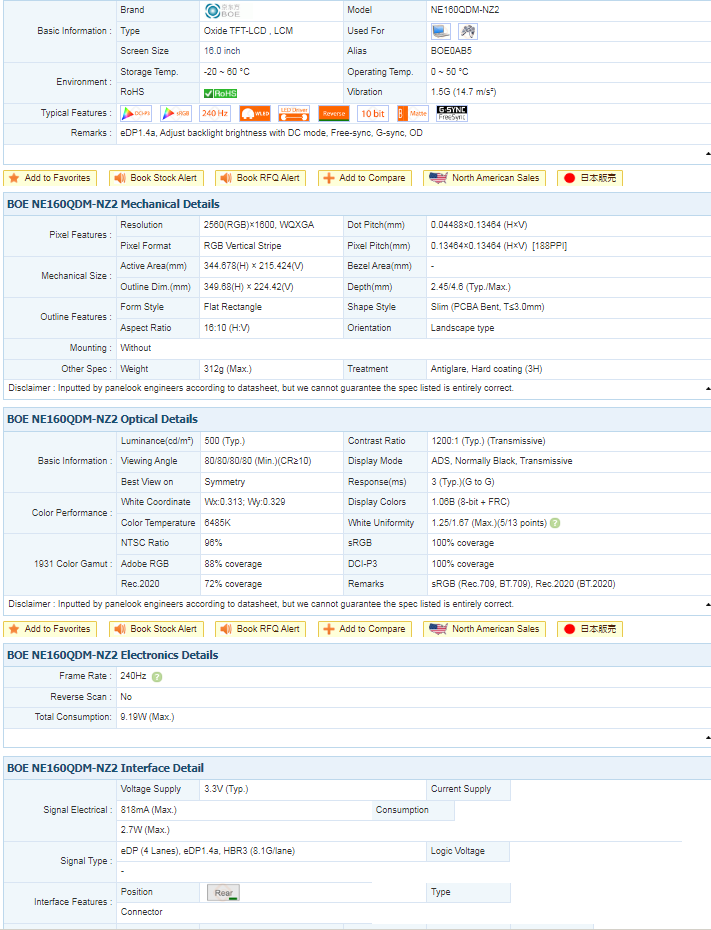The image size is (711, 930).
Task: Click color temperature 6485K
Action: 218,523
